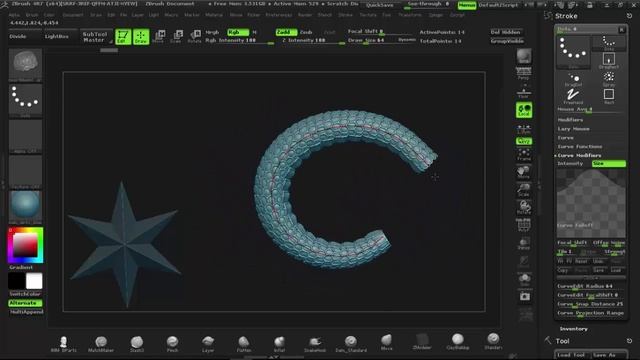Click the Frame icon on the right shelf
The height and width of the screenshot is (360, 640).
click(524, 154)
